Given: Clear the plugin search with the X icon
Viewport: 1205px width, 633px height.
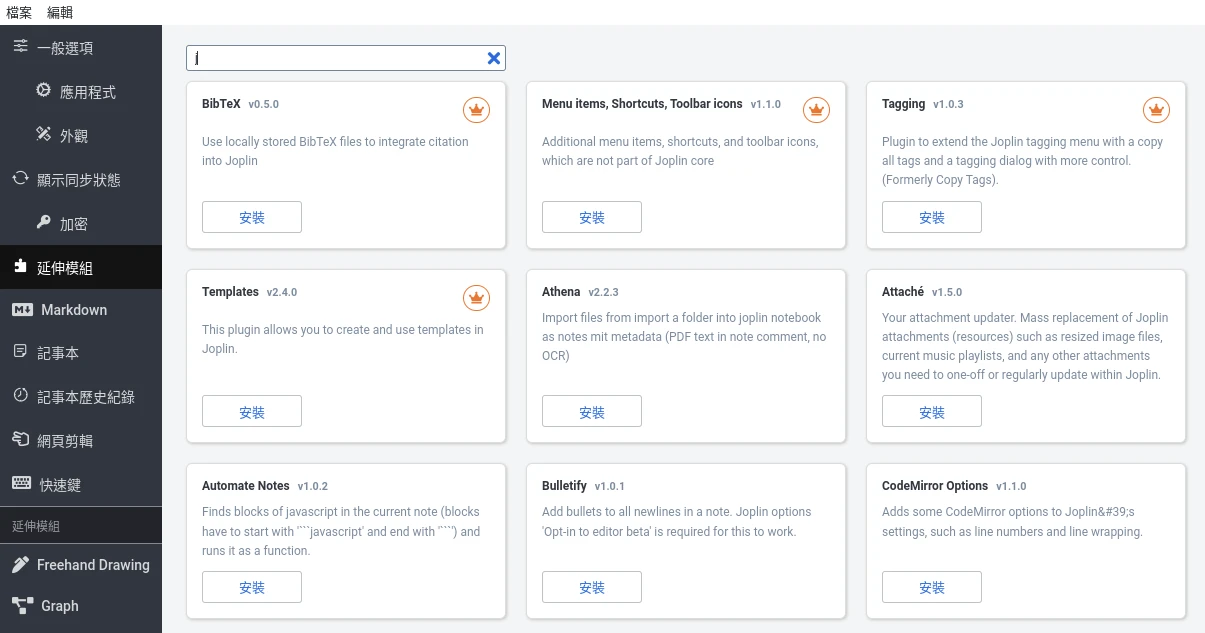Looking at the screenshot, I should tap(493, 58).
